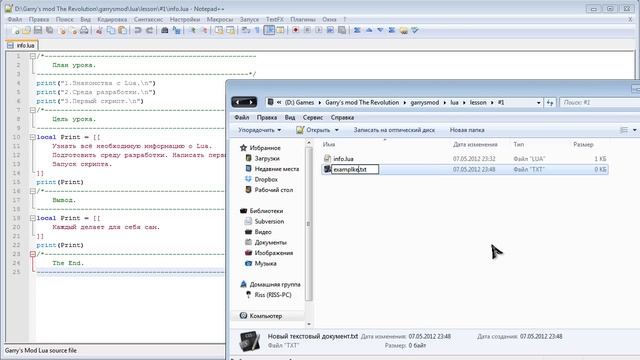Click the Explorer search field Поиск
The height and width of the screenshot is (360, 640).
tap(599, 103)
